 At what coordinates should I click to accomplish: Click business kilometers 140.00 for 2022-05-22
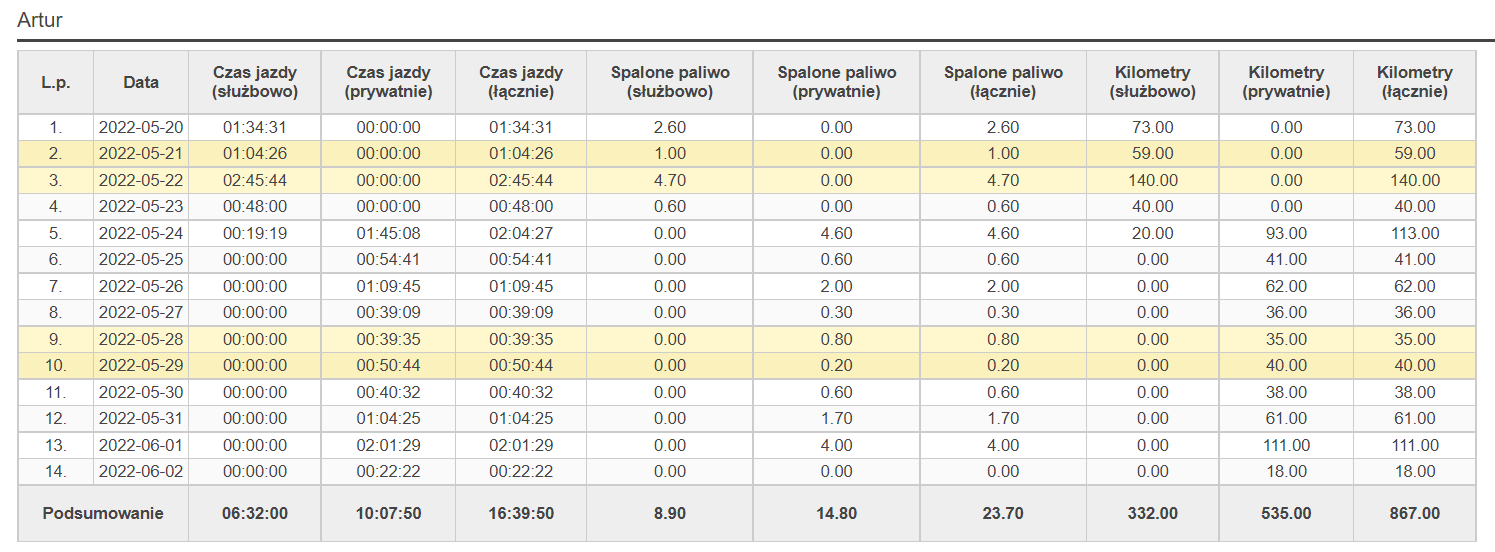pos(1153,181)
